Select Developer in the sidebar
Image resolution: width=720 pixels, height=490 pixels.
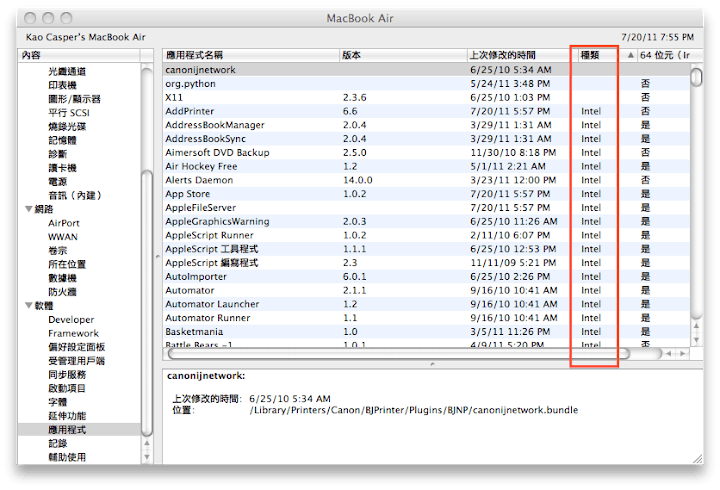coord(71,320)
